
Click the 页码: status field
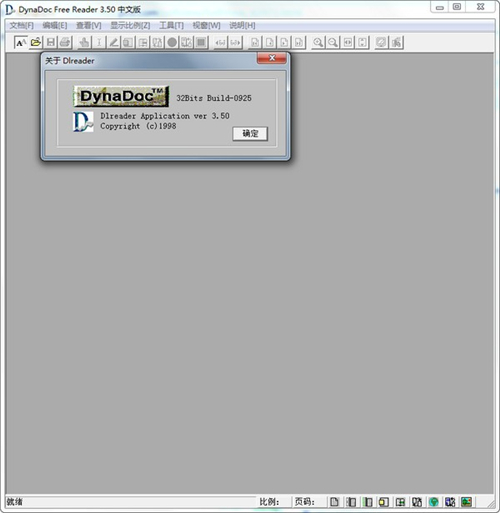click(309, 502)
